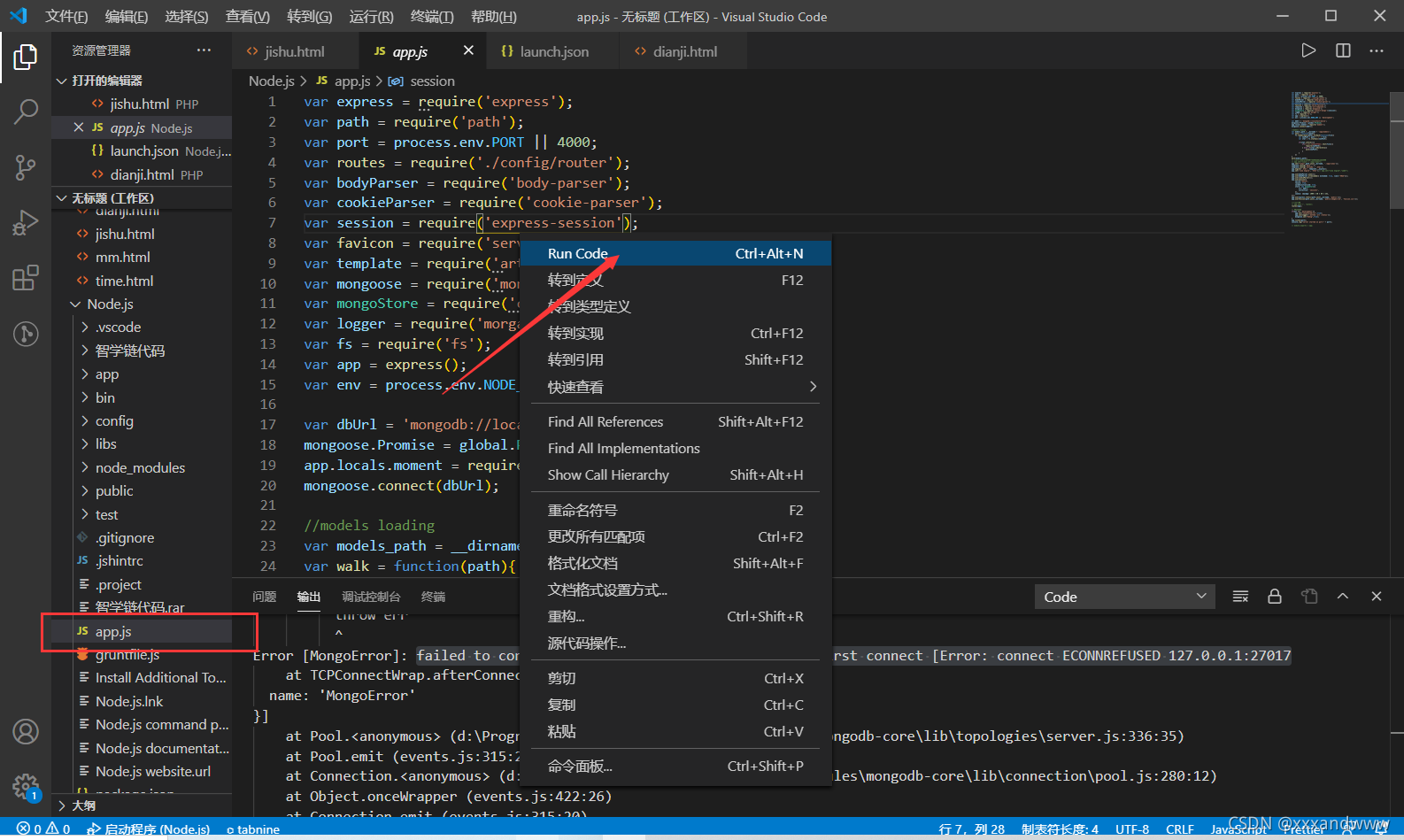Choose Rename Symbol entry with F2 shortcut
This screenshot has height=840, width=1404.
click(675, 510)
